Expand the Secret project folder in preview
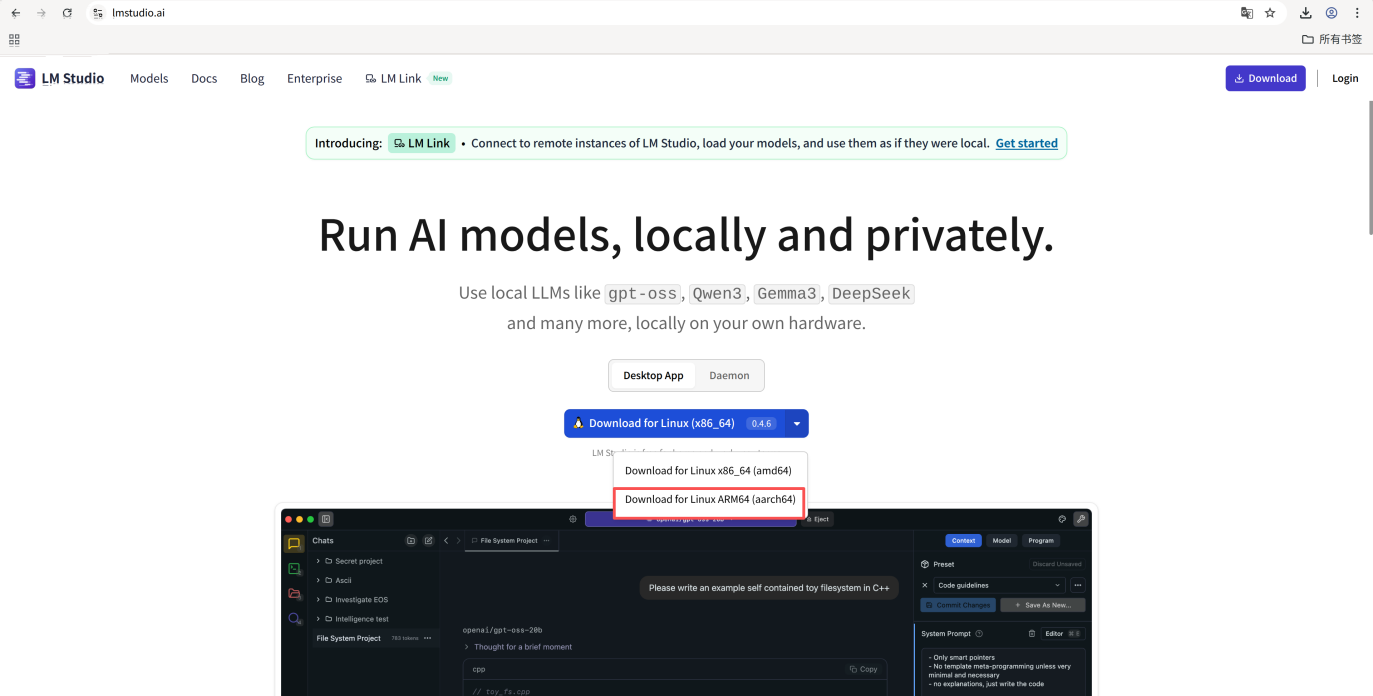The image size is (1373, 696). (349, 561)
